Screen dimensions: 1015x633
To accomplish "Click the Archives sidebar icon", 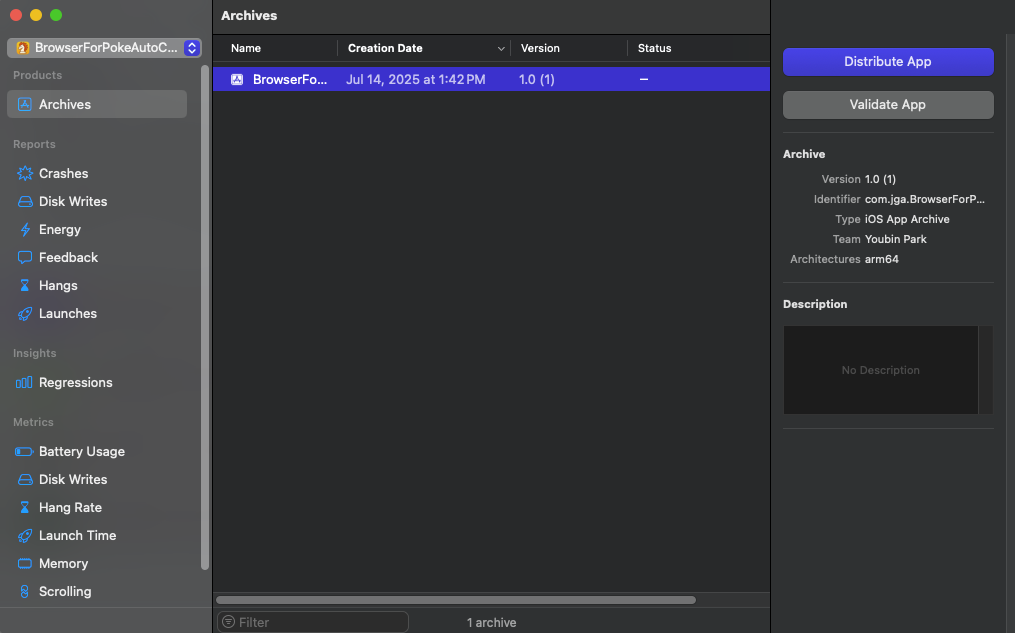I will click(25, 104).
